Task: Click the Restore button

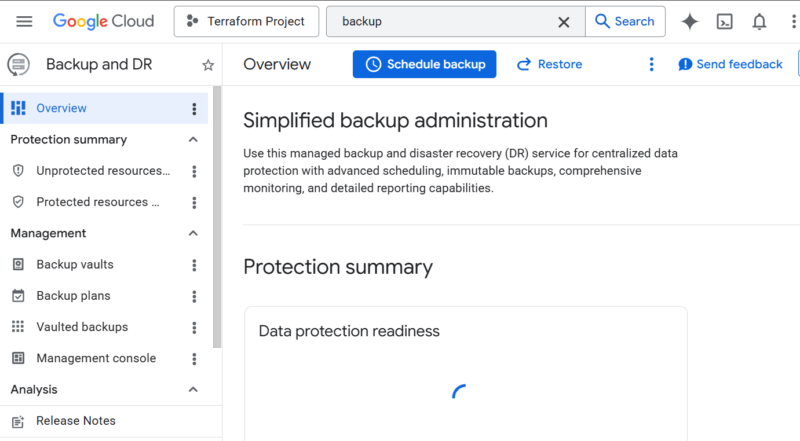Action: pyautogui.click(x=549, y=64)
